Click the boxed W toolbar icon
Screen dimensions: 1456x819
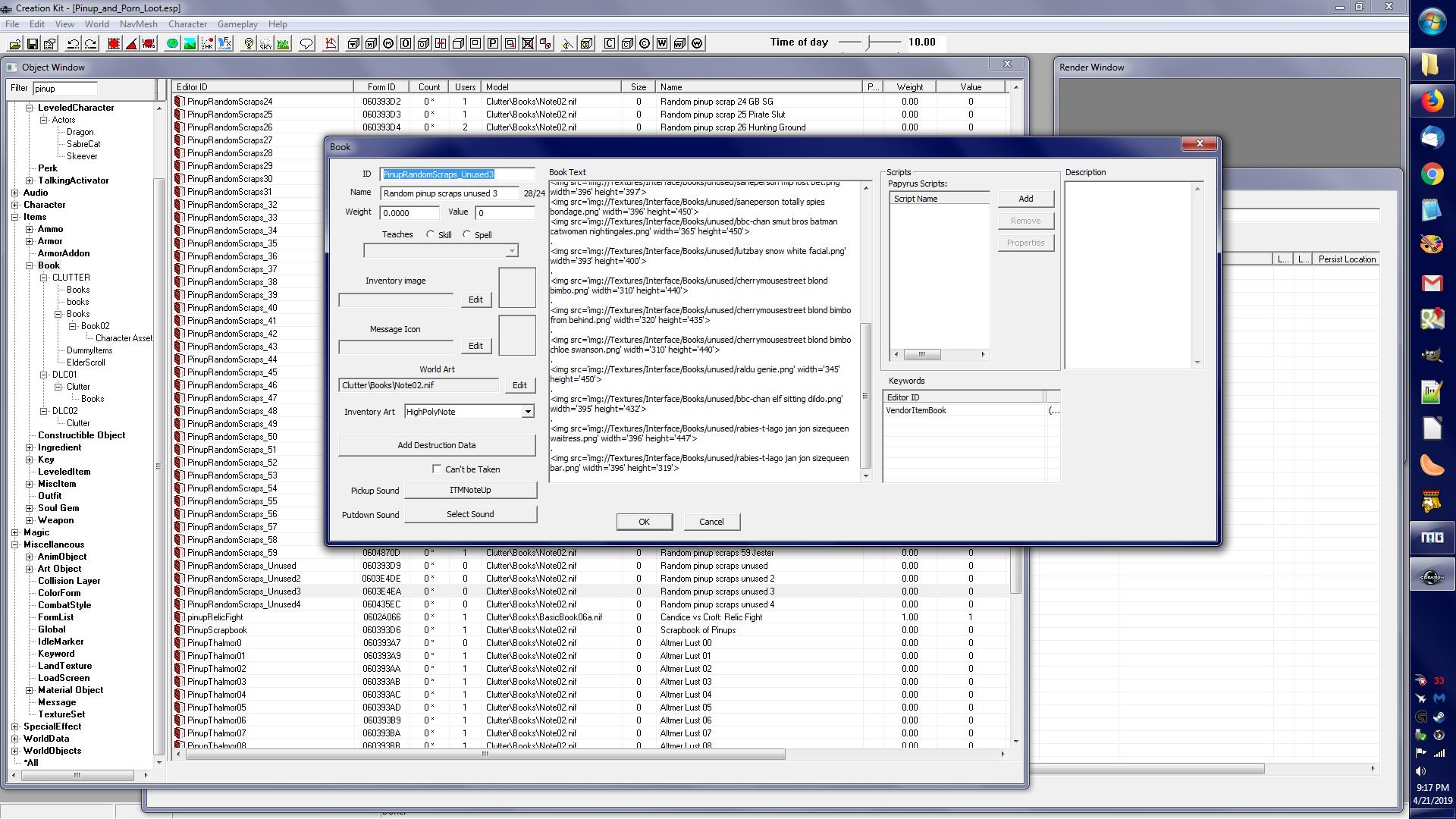(662, 43)
